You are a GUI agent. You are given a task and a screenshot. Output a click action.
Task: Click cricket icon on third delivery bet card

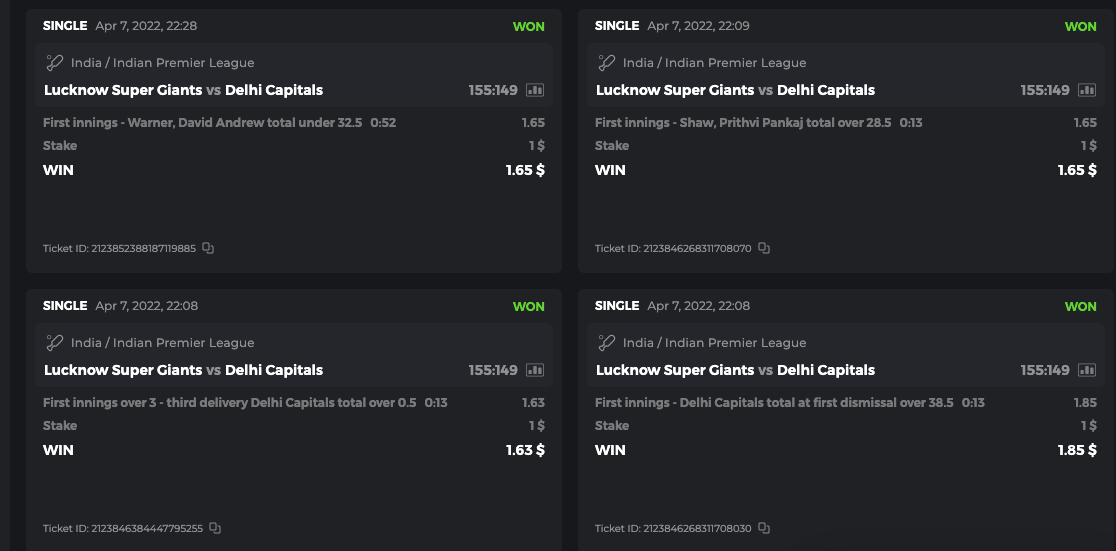55,343
